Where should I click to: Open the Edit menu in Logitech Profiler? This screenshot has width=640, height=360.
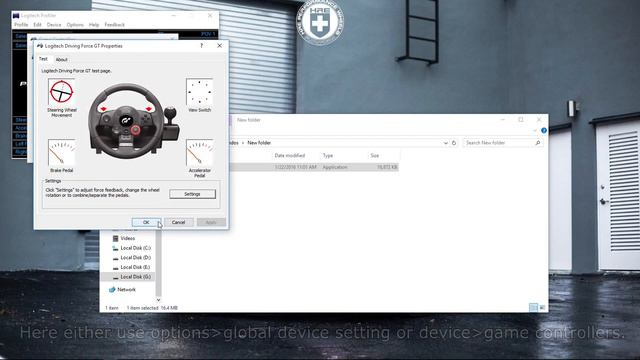tap(37, 25)
